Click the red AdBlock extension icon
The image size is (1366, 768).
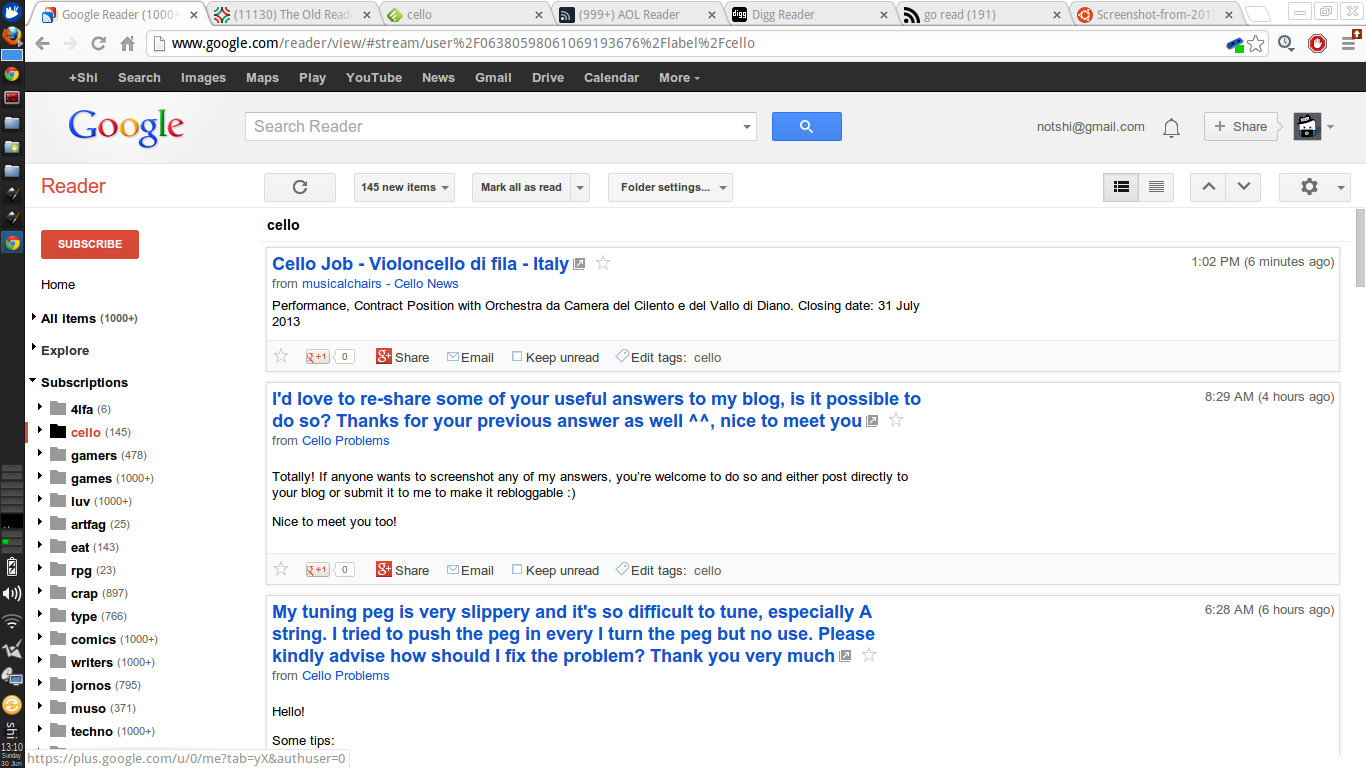click(x=1317, y=44)
